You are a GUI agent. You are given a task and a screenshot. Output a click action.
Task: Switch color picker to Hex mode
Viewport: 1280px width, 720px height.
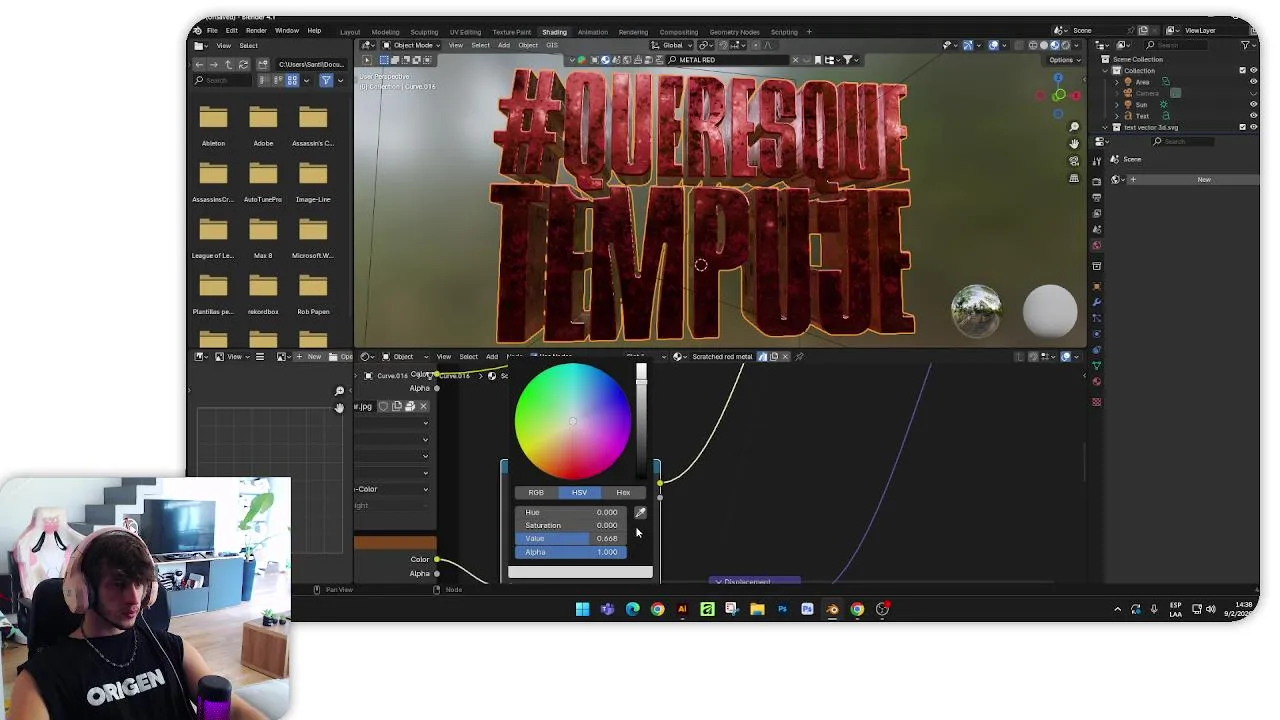click(x=623, y=493)
